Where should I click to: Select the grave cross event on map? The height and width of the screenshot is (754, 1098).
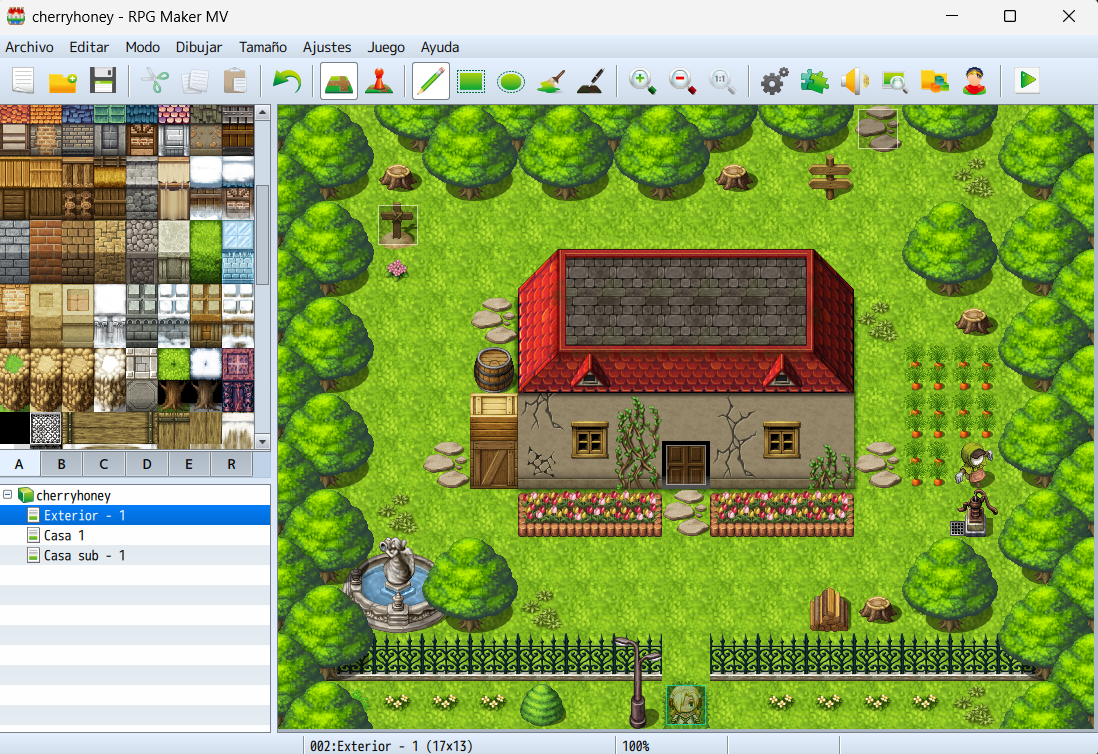(398, 225)
